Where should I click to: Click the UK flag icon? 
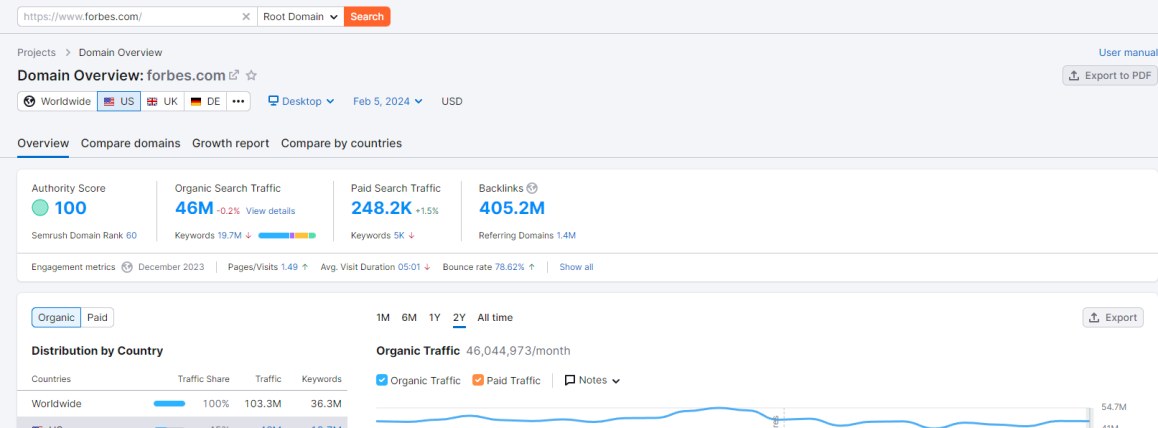coord(152,102)
